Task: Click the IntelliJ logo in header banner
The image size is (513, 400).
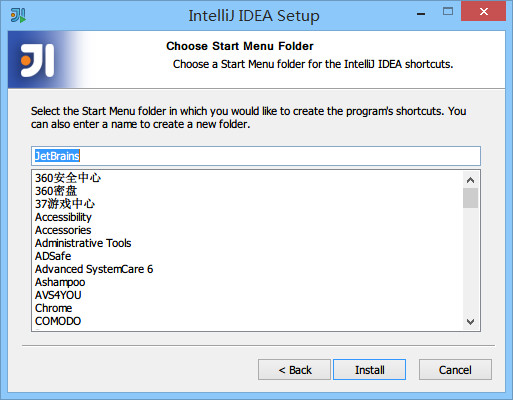Action: pyautogui.click(x=37, y=60)
